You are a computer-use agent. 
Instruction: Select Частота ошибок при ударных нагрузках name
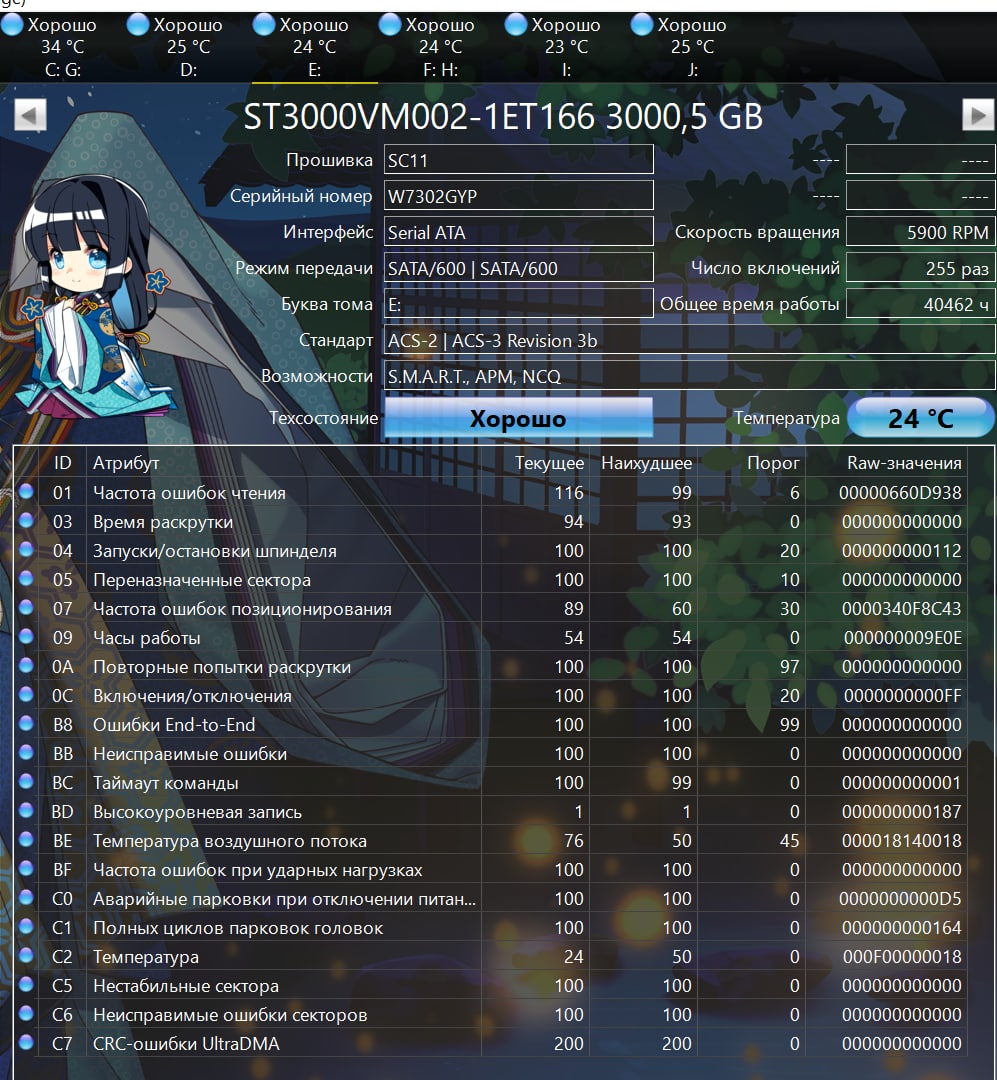tap(258, 870)
